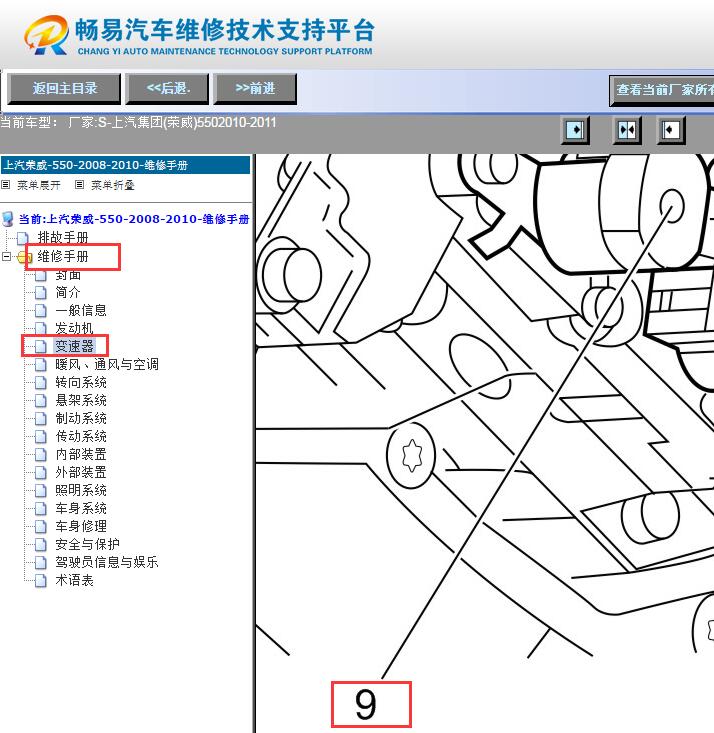Open 变速器 section
Screen dimensions: 714x733
[x=74, y=346]
